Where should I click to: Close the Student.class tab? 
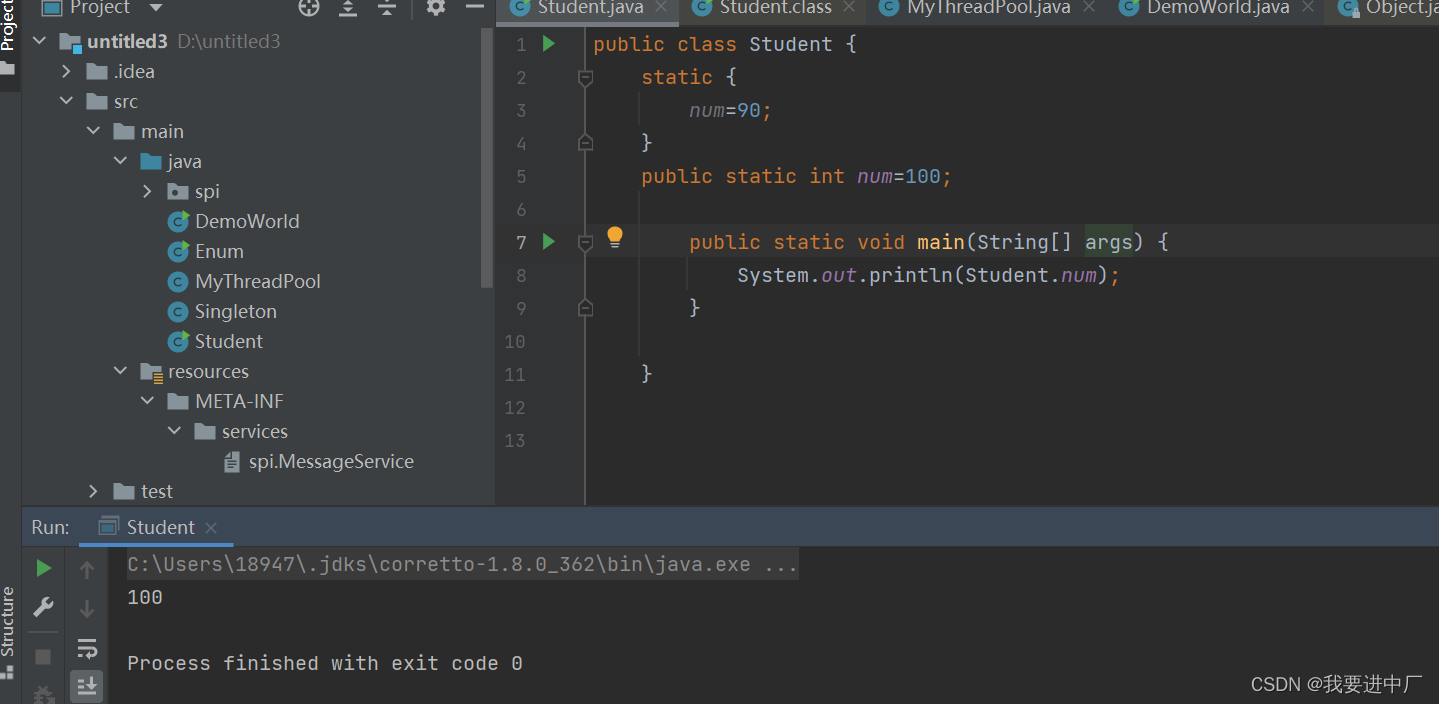(849, 8)
